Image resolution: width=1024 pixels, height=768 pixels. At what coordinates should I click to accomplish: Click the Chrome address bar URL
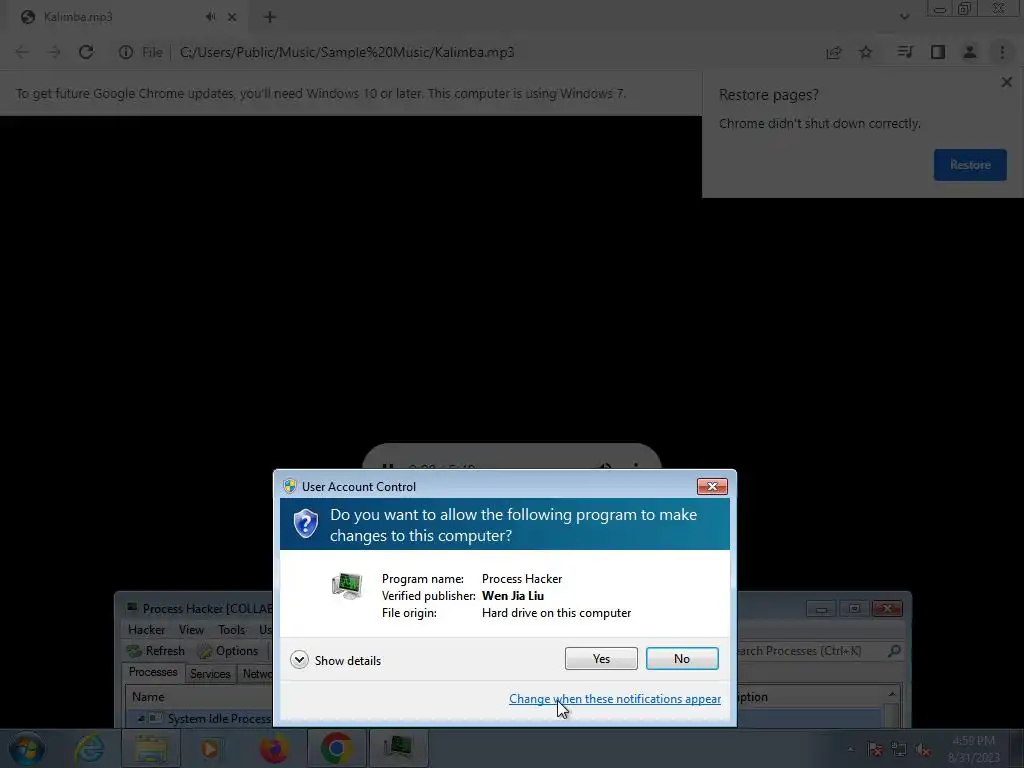(x=347, y=52)
